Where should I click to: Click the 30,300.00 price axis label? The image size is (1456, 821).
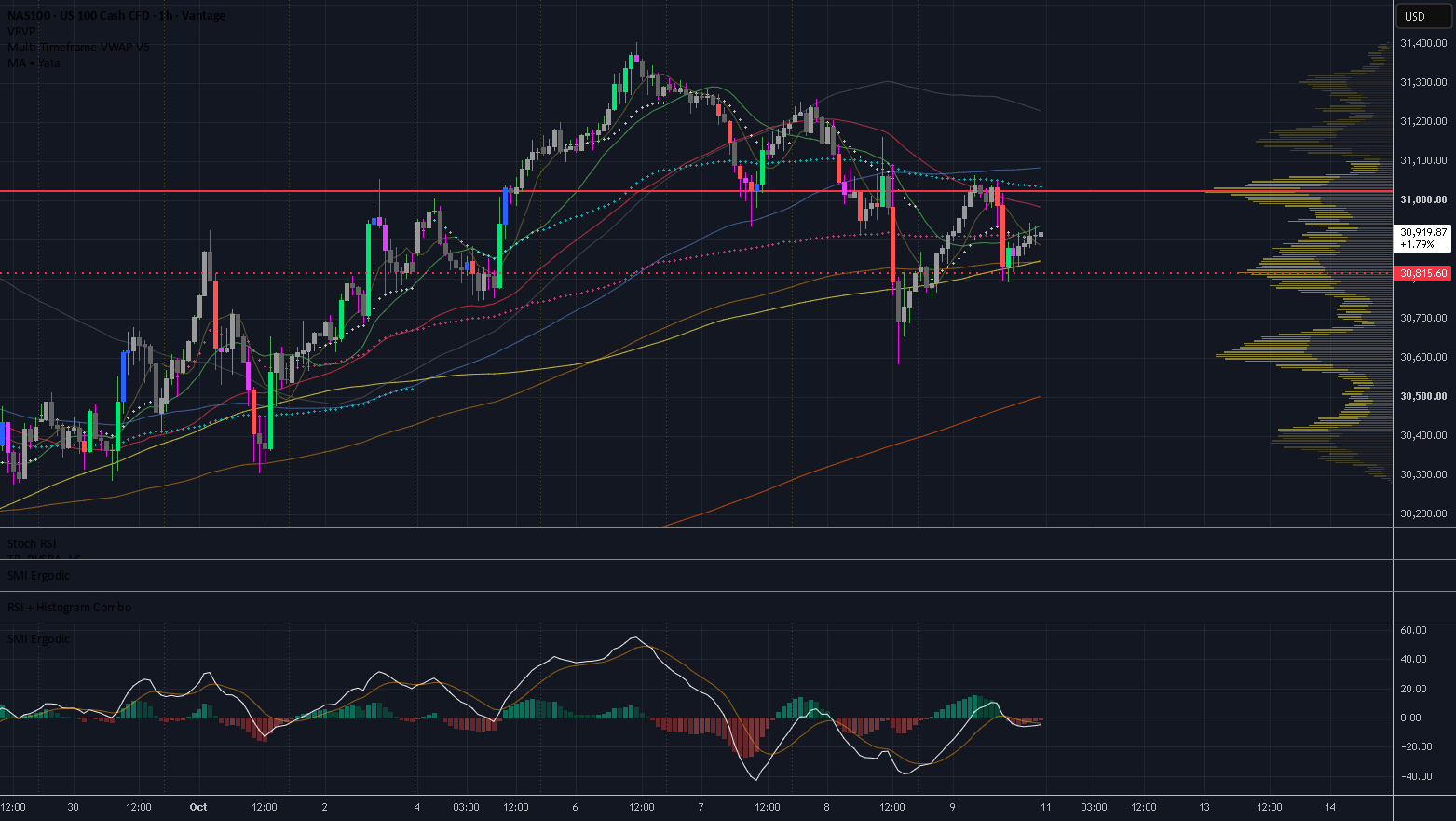click(1423, 474)
